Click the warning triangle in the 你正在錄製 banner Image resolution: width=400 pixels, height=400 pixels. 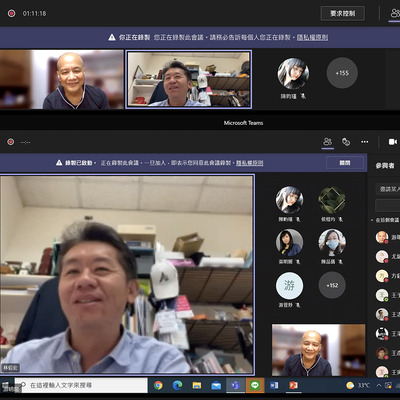tap(112, 37)
